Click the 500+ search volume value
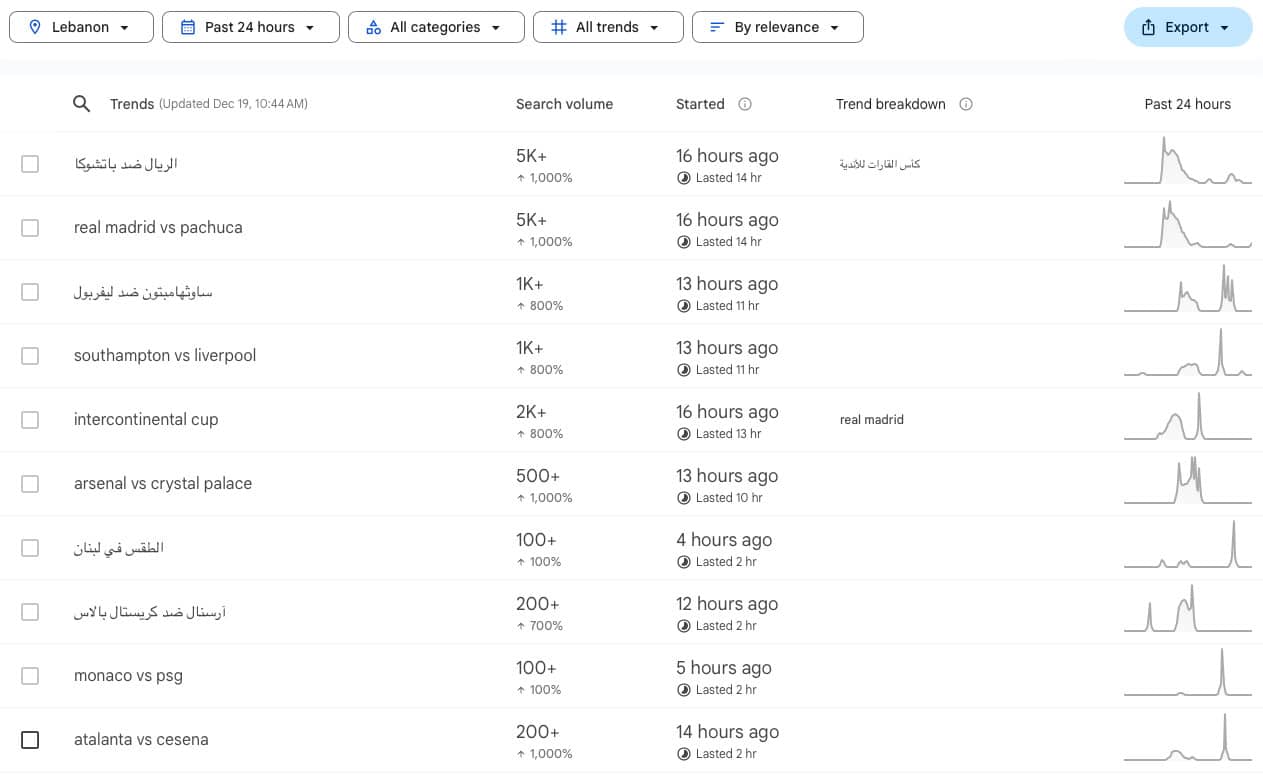1263x778 pixels. click(x=538, y=476)
